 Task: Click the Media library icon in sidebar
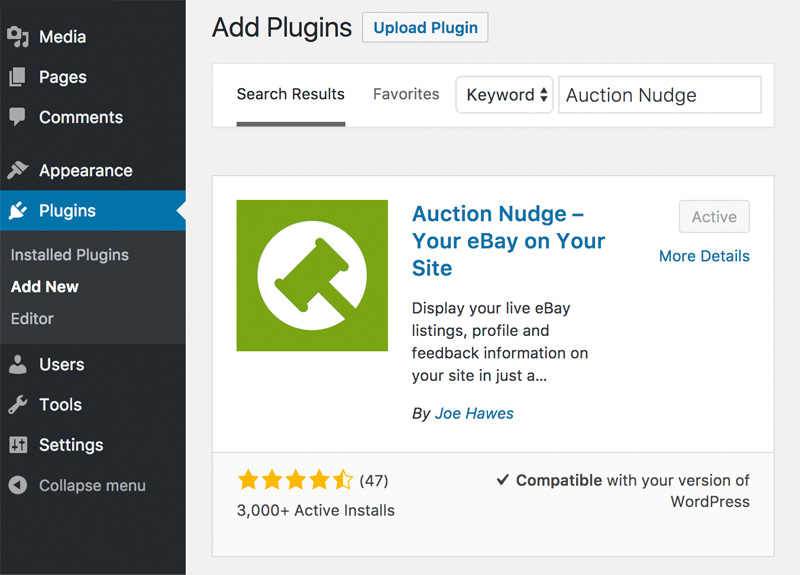click(18, 37)
